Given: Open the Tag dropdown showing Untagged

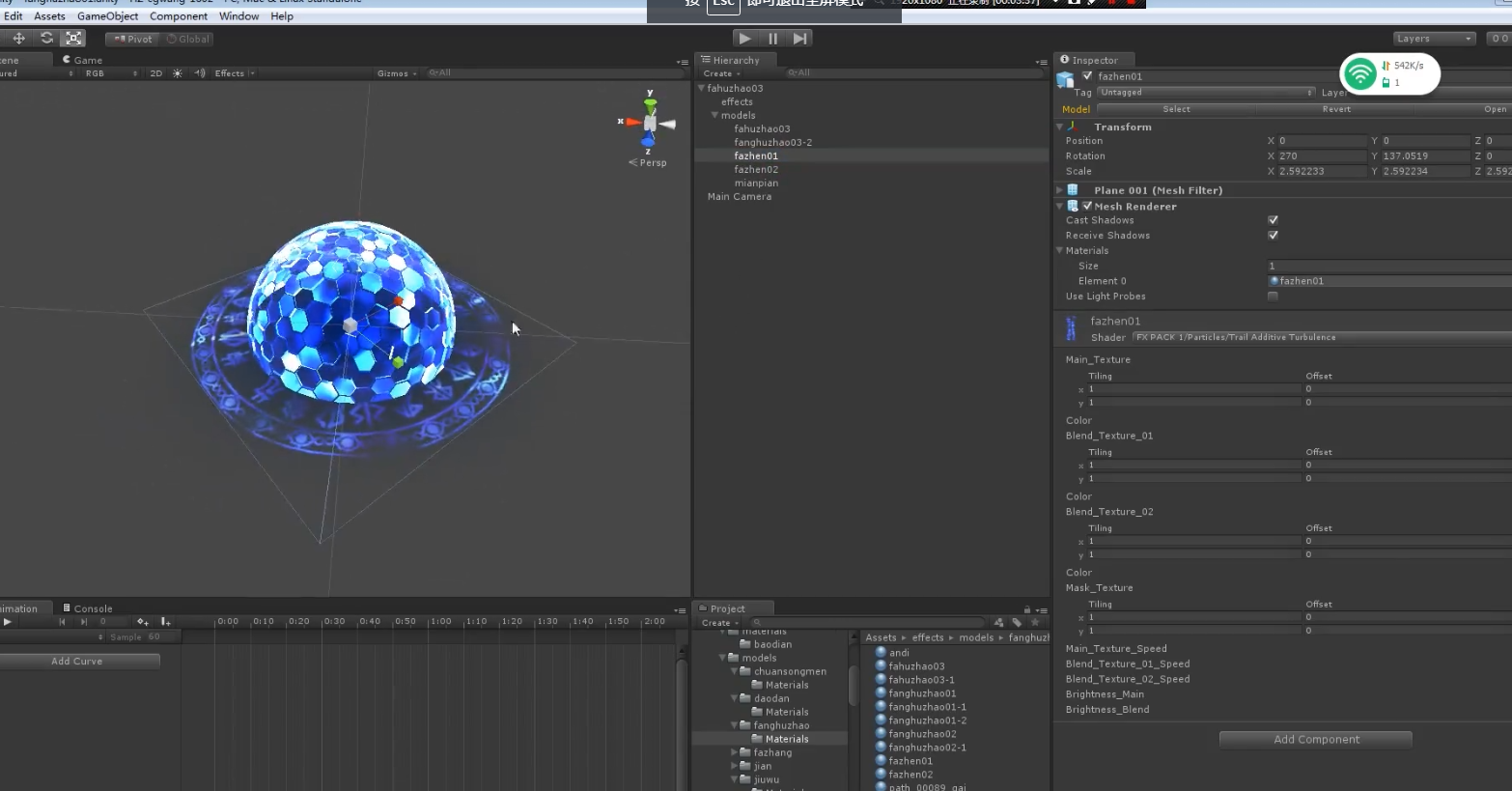Looking at the screenshot, I should [x=1206, y=93].
